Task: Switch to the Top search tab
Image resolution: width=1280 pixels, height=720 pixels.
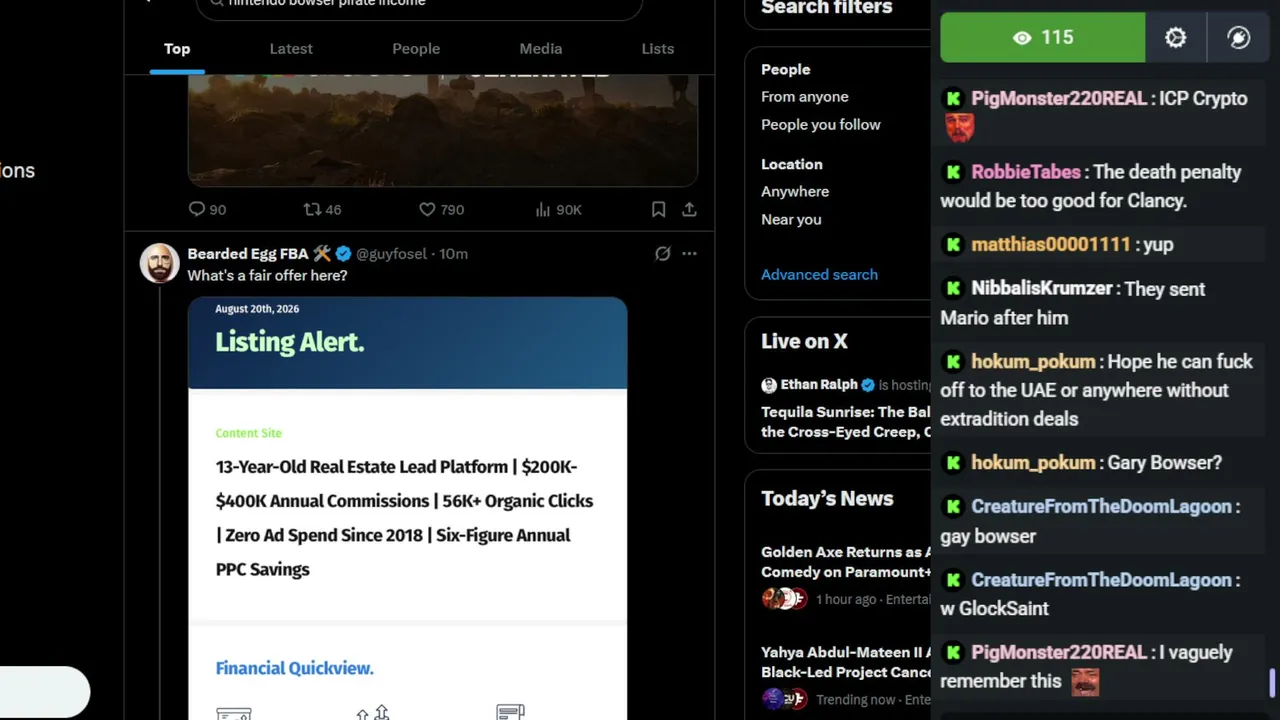Action: click(177, 49)
